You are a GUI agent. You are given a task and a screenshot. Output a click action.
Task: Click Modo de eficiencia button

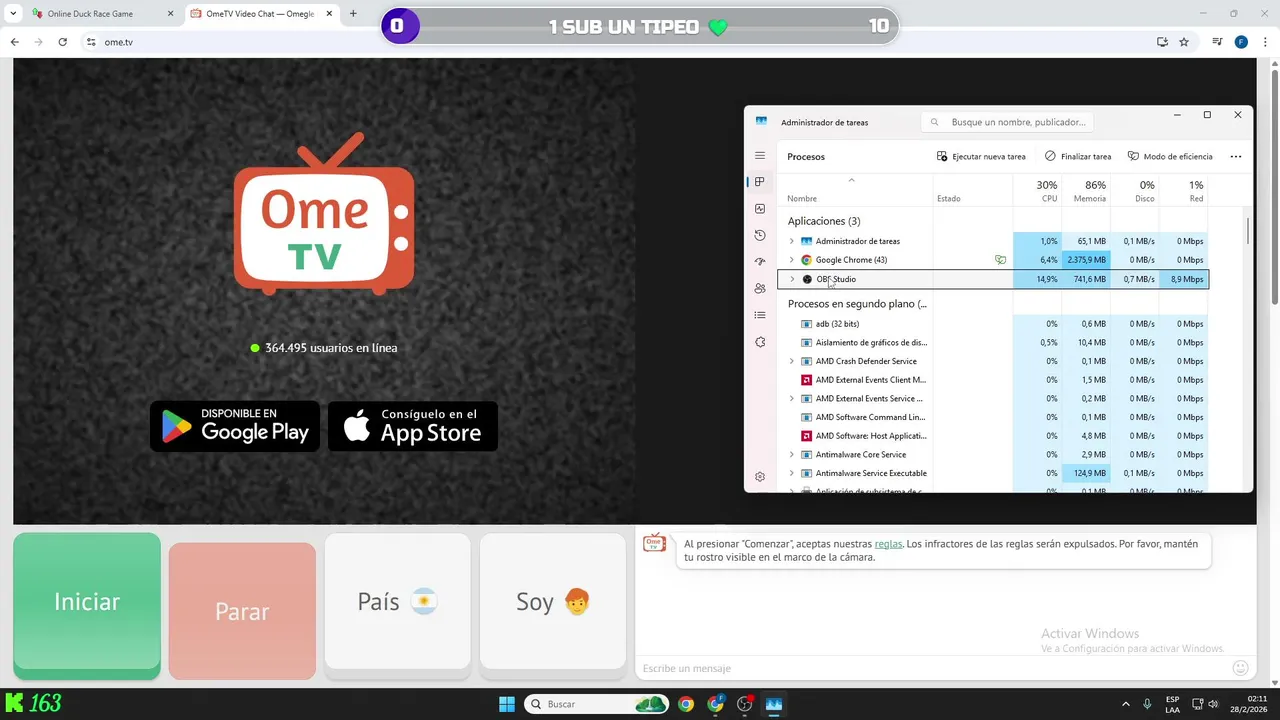click(1170, 157)
